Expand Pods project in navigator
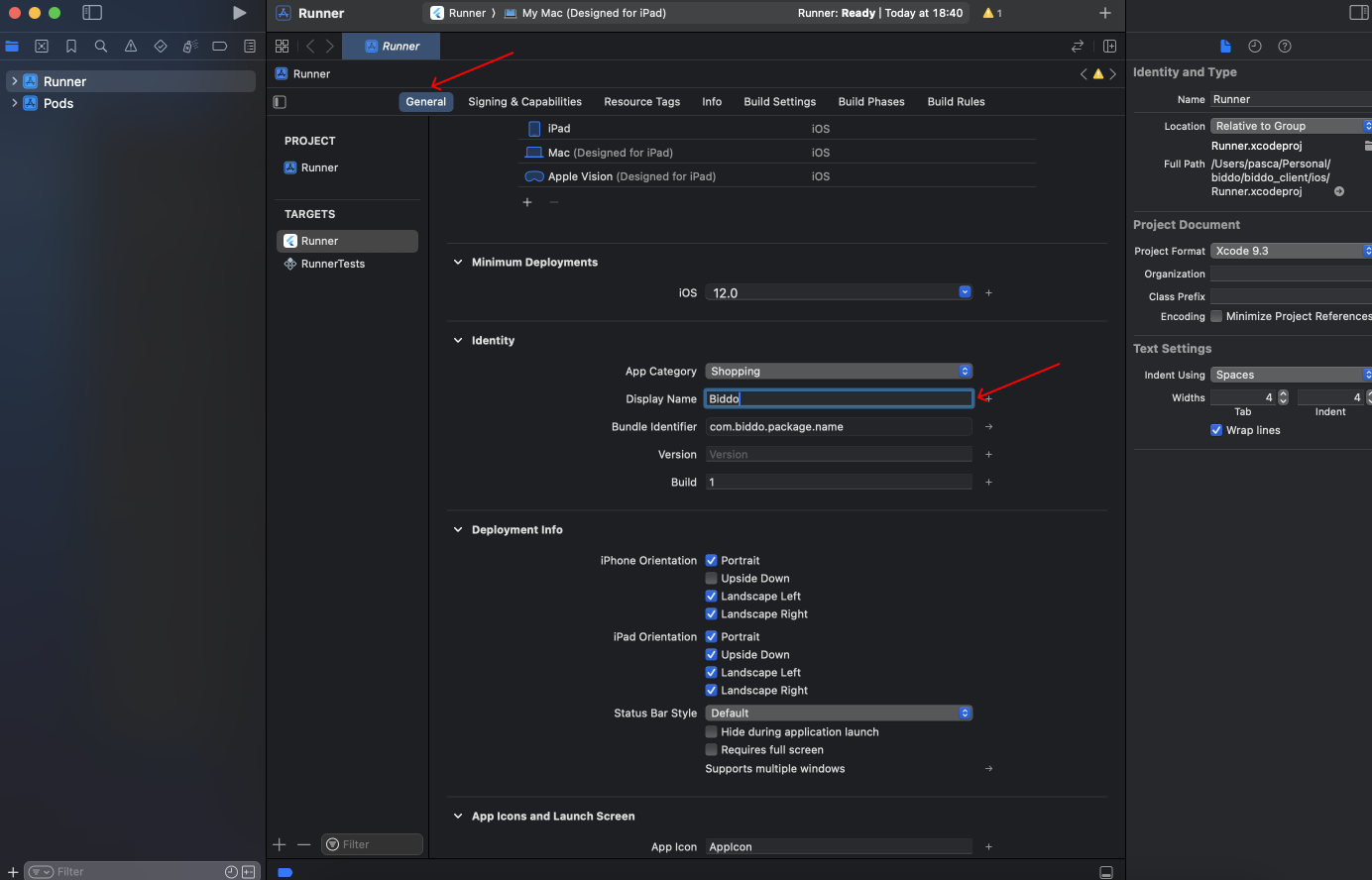The image size is (1372, 880). 14,103
